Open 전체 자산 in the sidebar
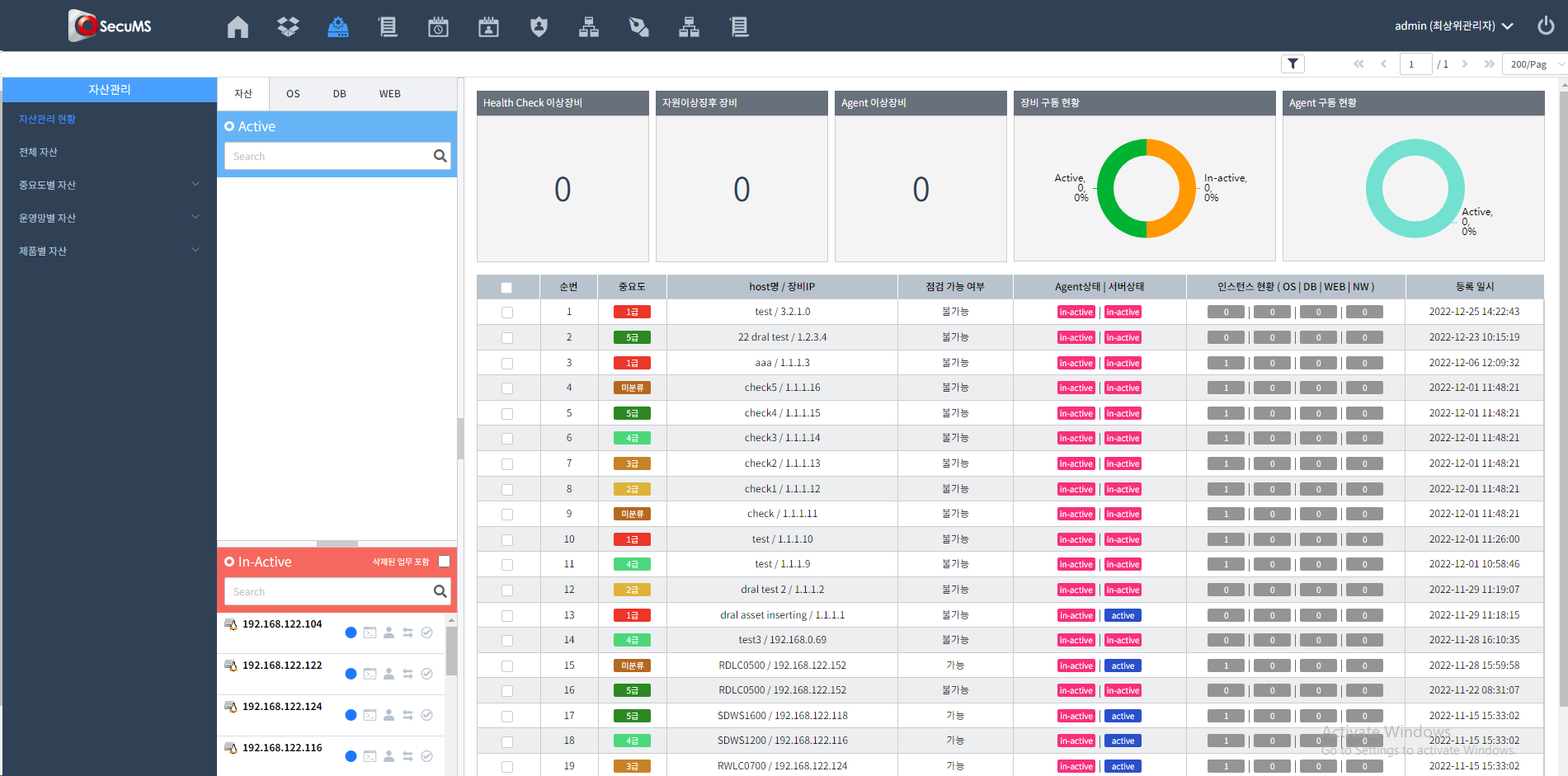 tap(39, 152)
